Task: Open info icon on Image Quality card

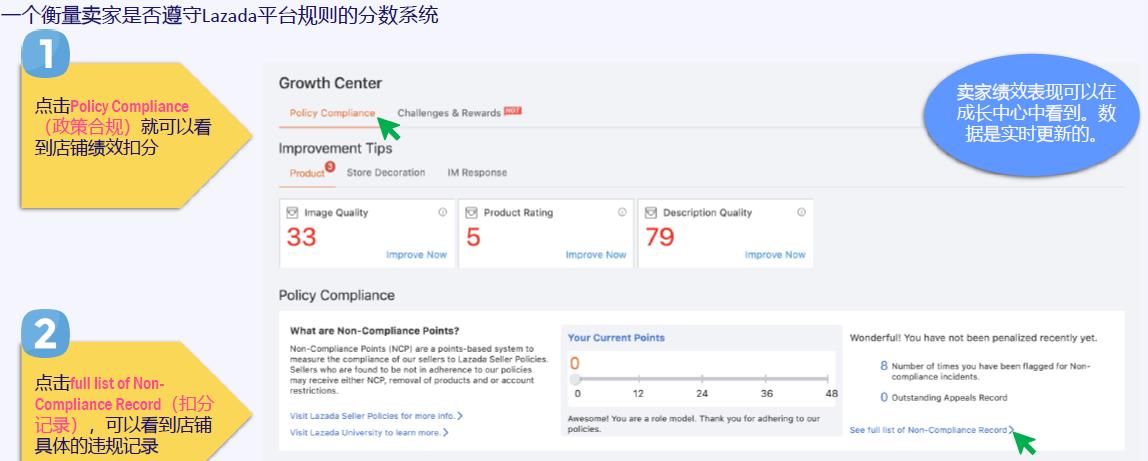Action: coord(442,212)
